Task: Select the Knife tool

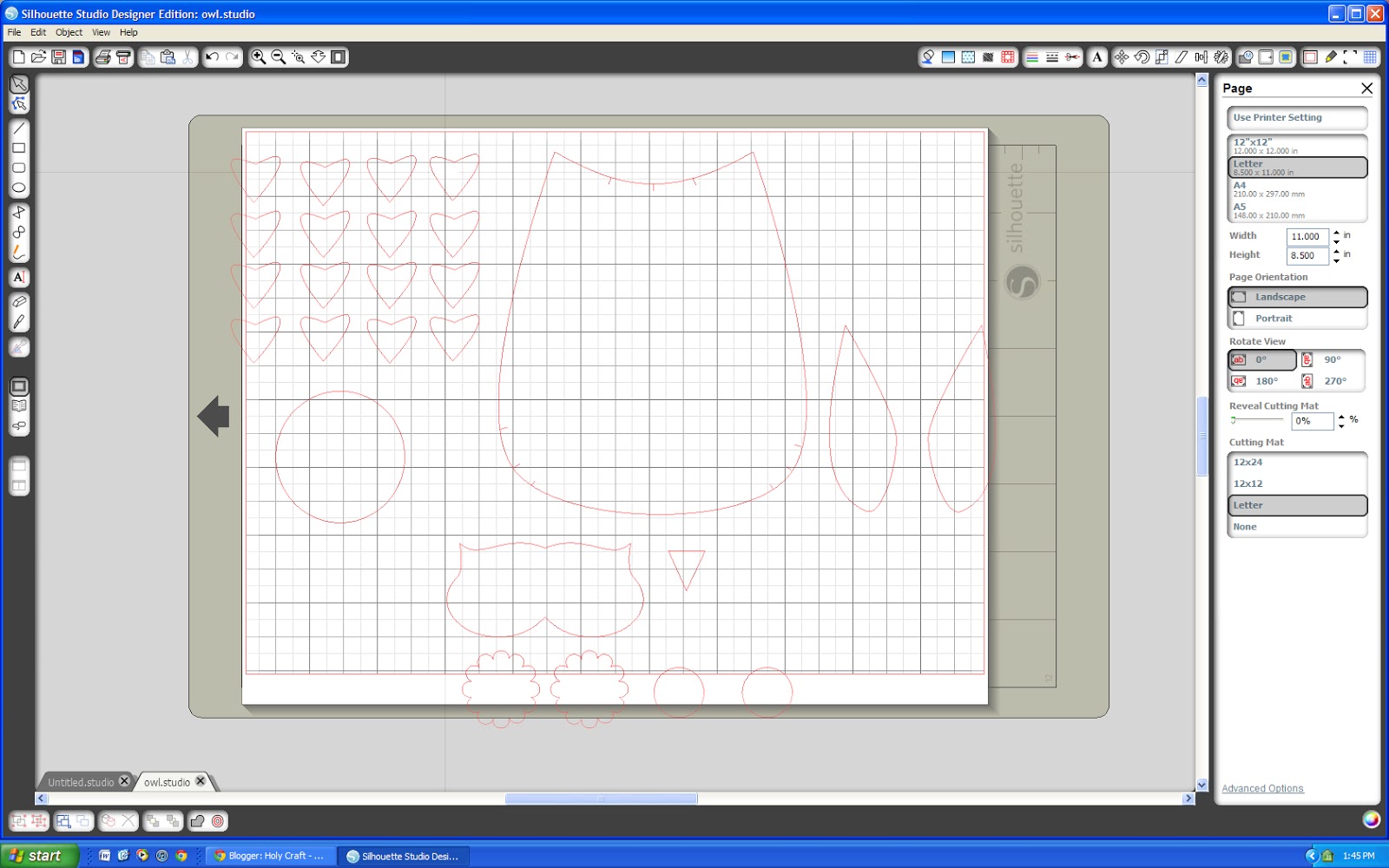Action: point(18,322)
